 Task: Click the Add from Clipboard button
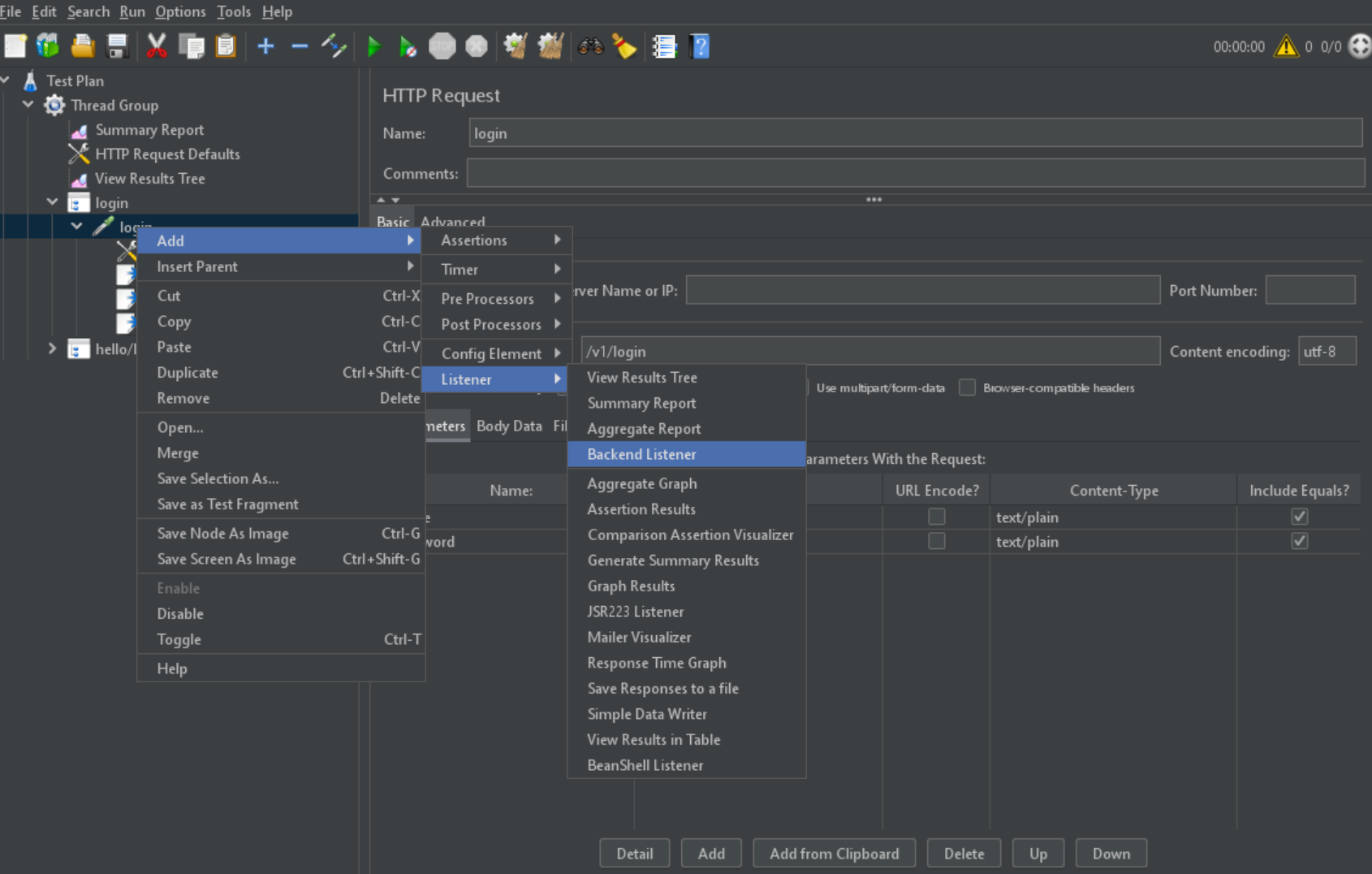coord(835,854)
